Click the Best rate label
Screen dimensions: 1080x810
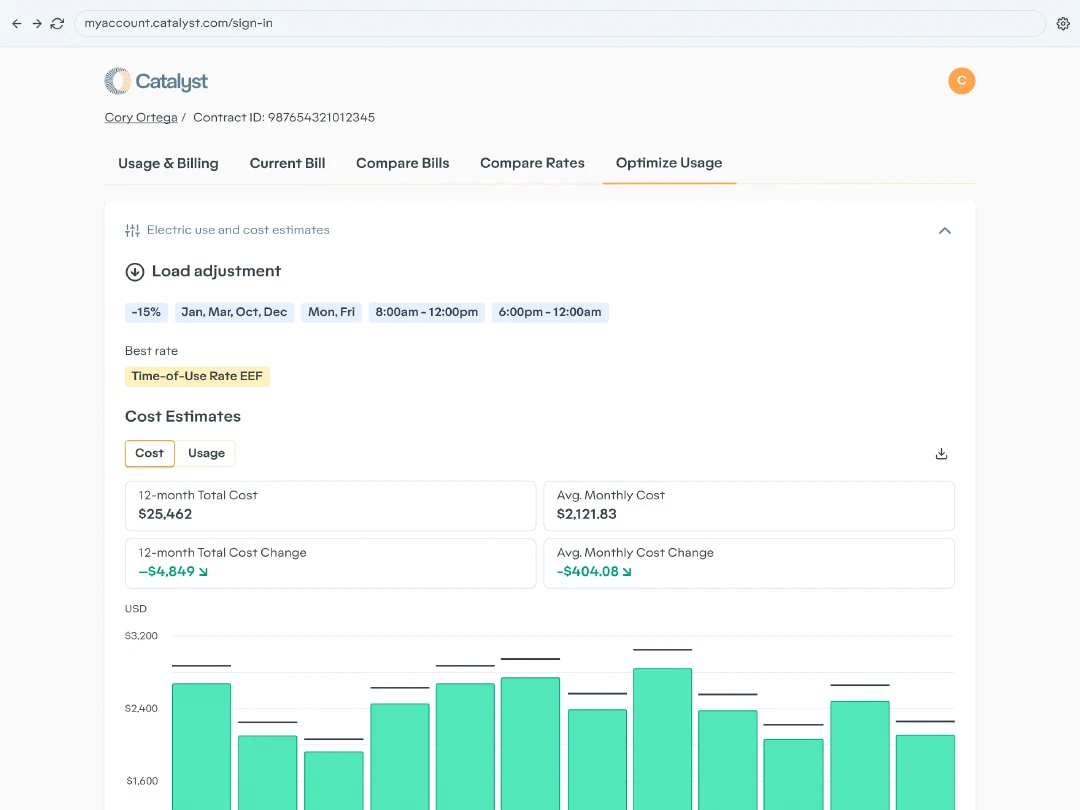coord(151,351)
